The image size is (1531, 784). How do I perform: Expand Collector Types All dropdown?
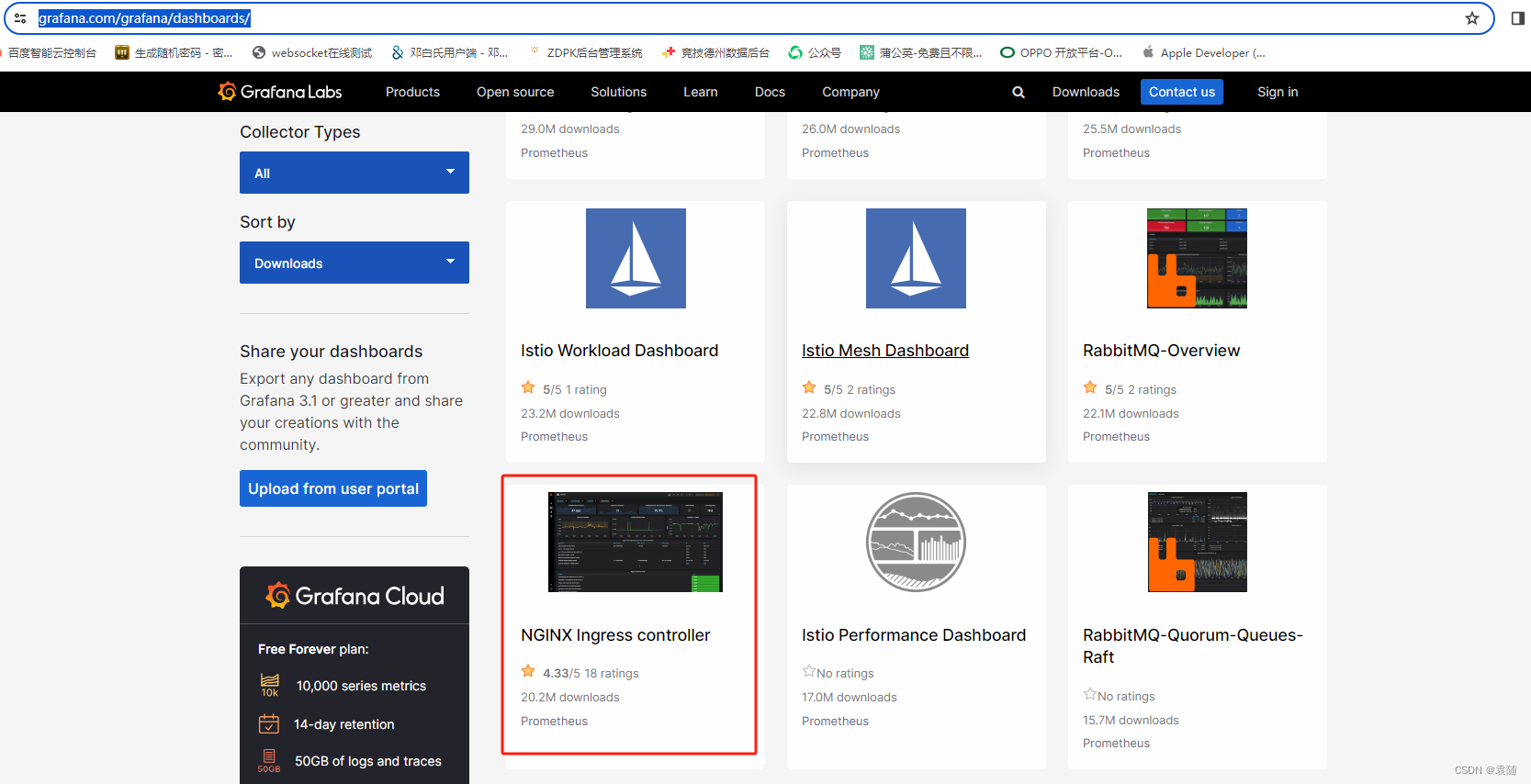[355, 173]
